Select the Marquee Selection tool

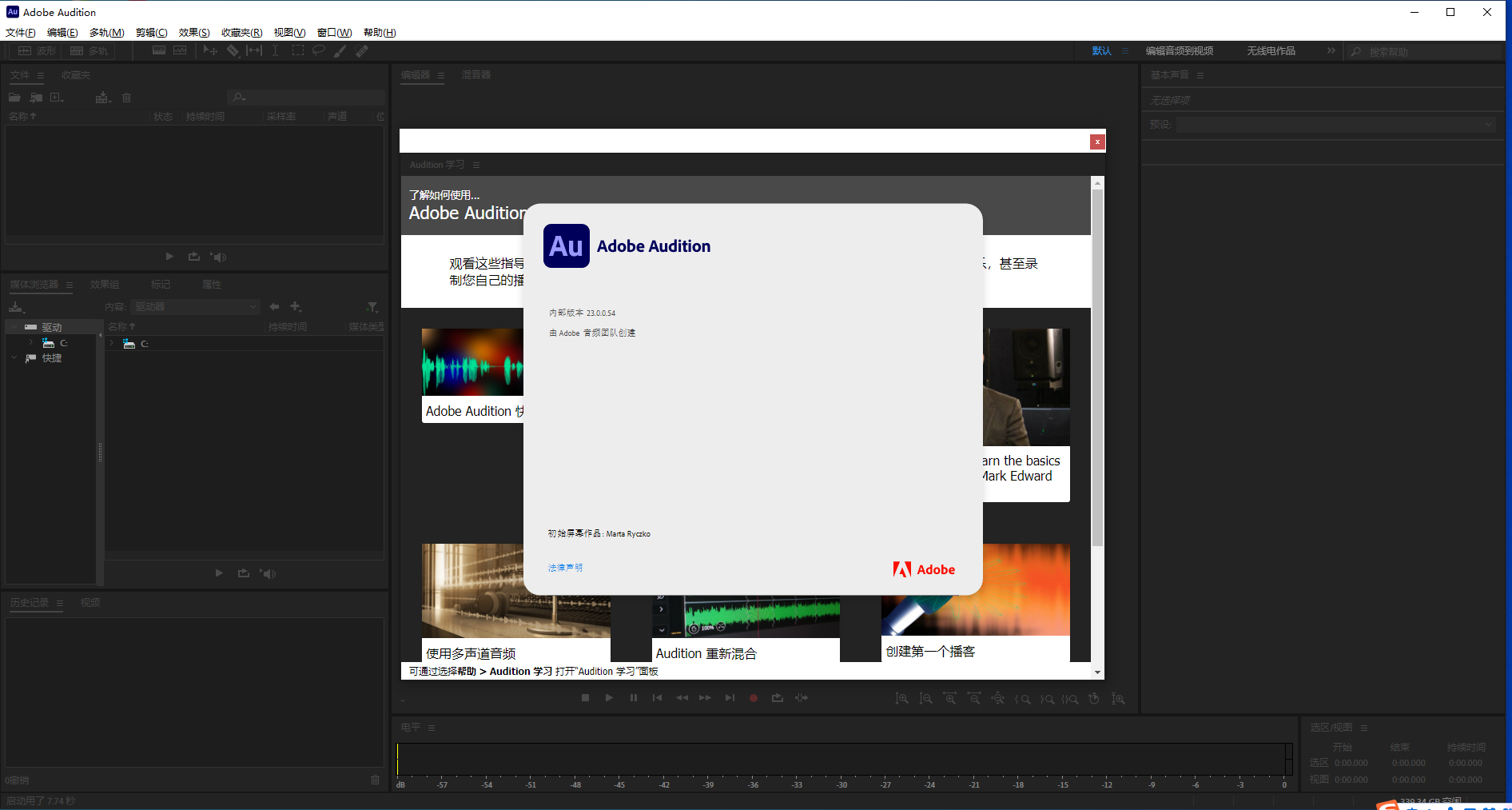(297, 50)
